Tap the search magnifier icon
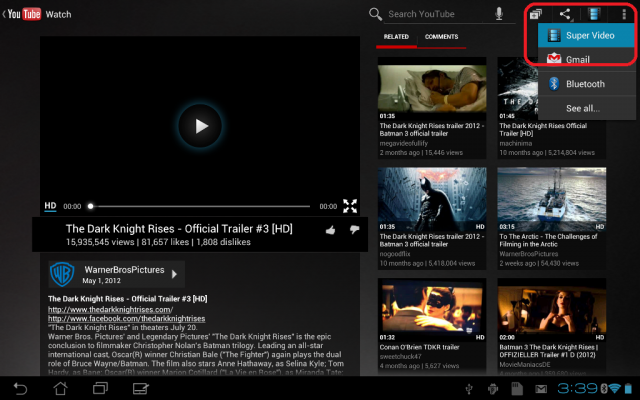This screenshot has height=400, width=640. pyautogui.click(x=375, y=14)
